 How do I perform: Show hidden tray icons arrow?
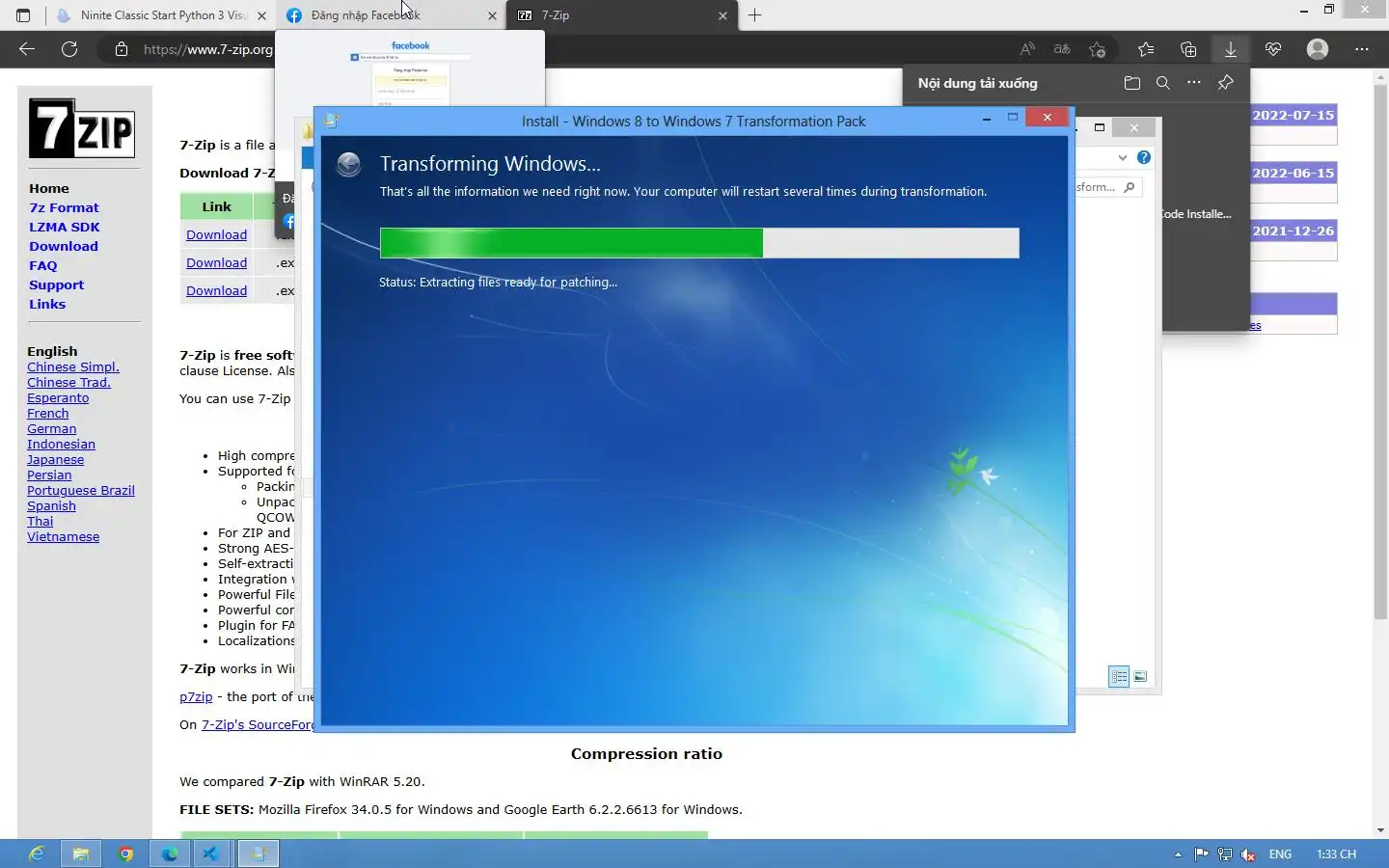pos(1178,854)
